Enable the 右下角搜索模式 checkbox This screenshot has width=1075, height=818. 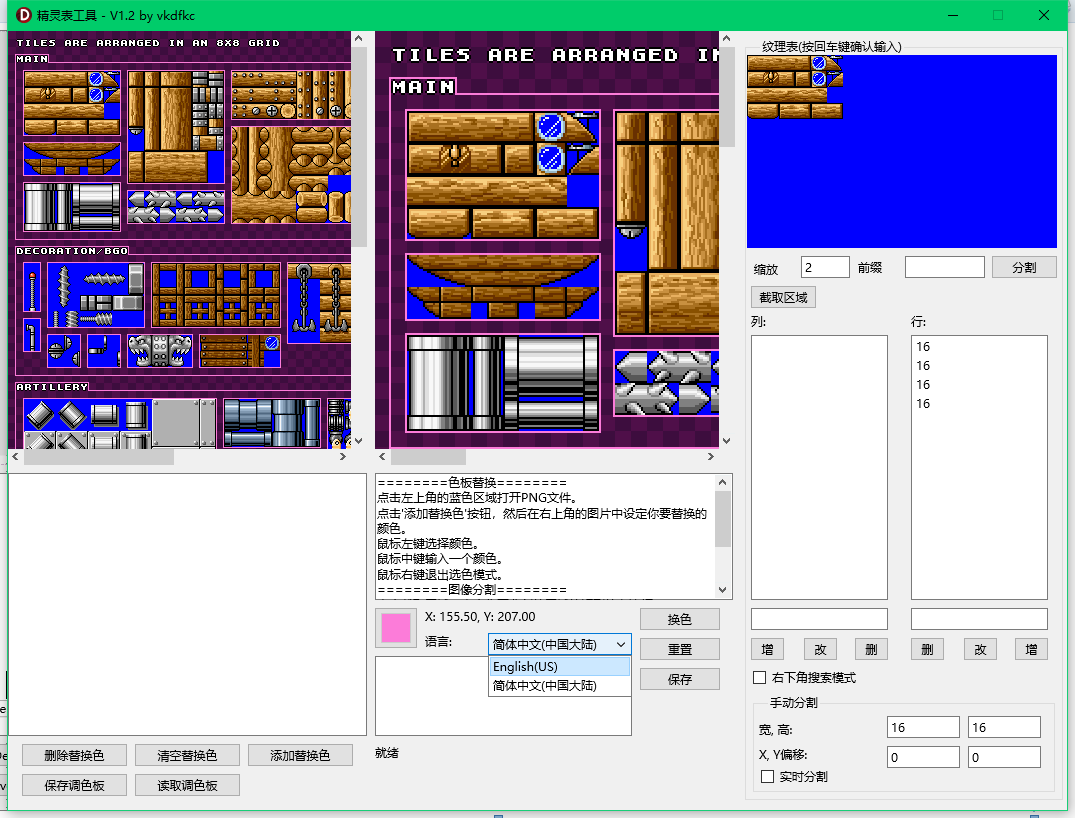[x=760, y=677]
